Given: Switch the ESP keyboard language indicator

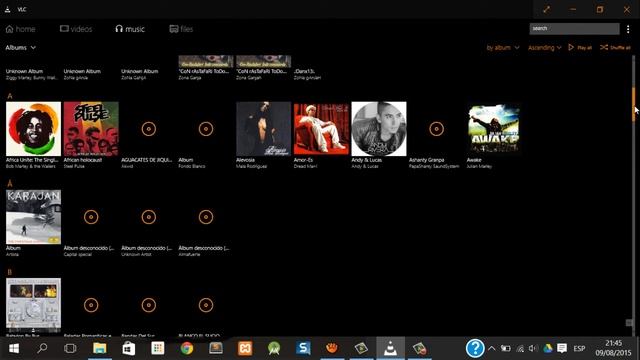Looking at the screenshot, I should [x=579, y=348].
